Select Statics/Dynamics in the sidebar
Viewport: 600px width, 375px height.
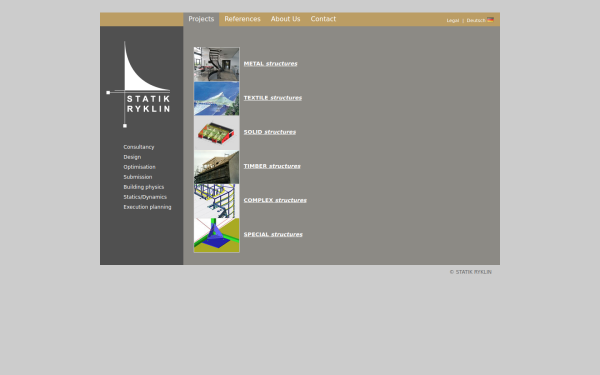(145, 197)
